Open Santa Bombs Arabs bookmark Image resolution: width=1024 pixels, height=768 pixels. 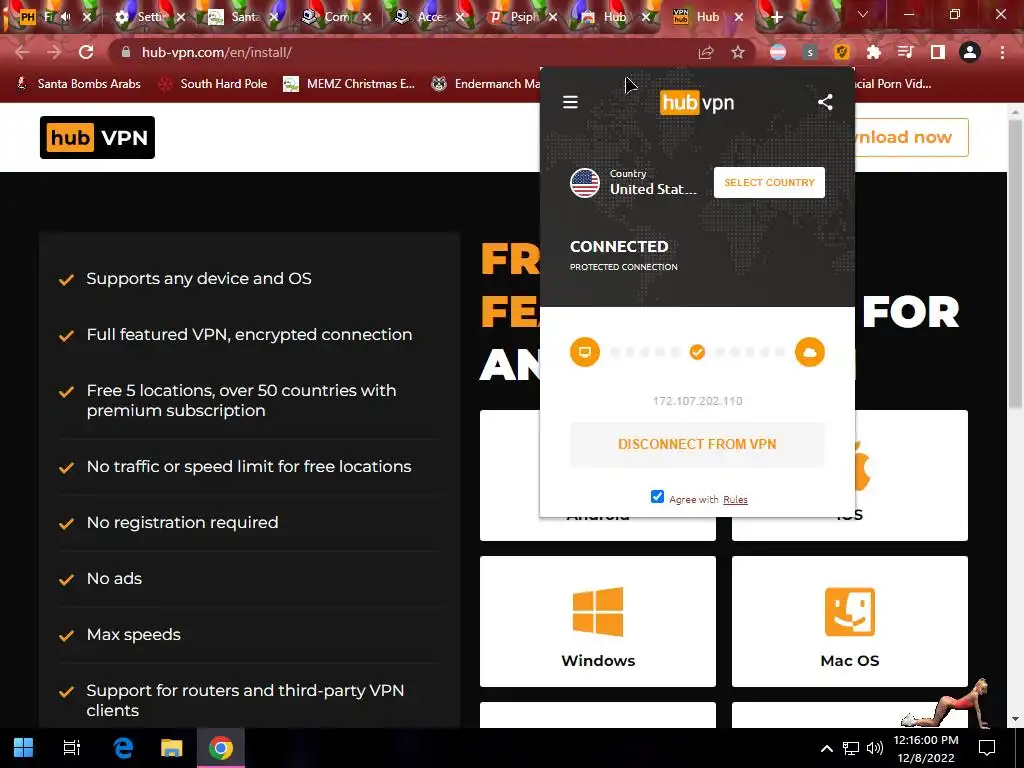tap(78, 84)
